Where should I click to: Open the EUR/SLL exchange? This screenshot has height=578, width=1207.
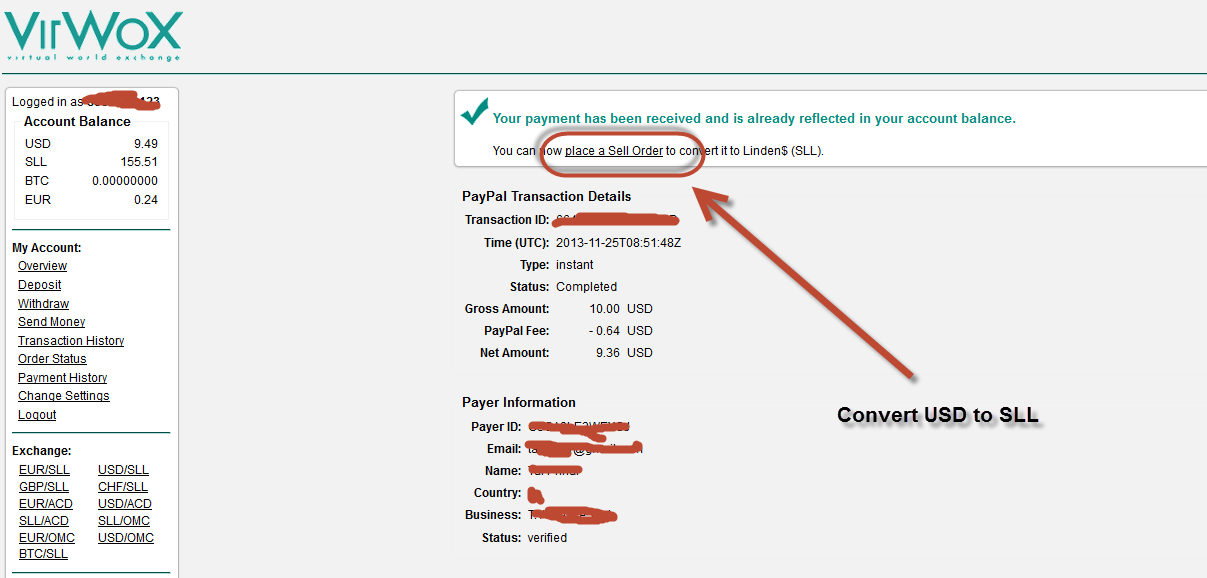(44, 470)
